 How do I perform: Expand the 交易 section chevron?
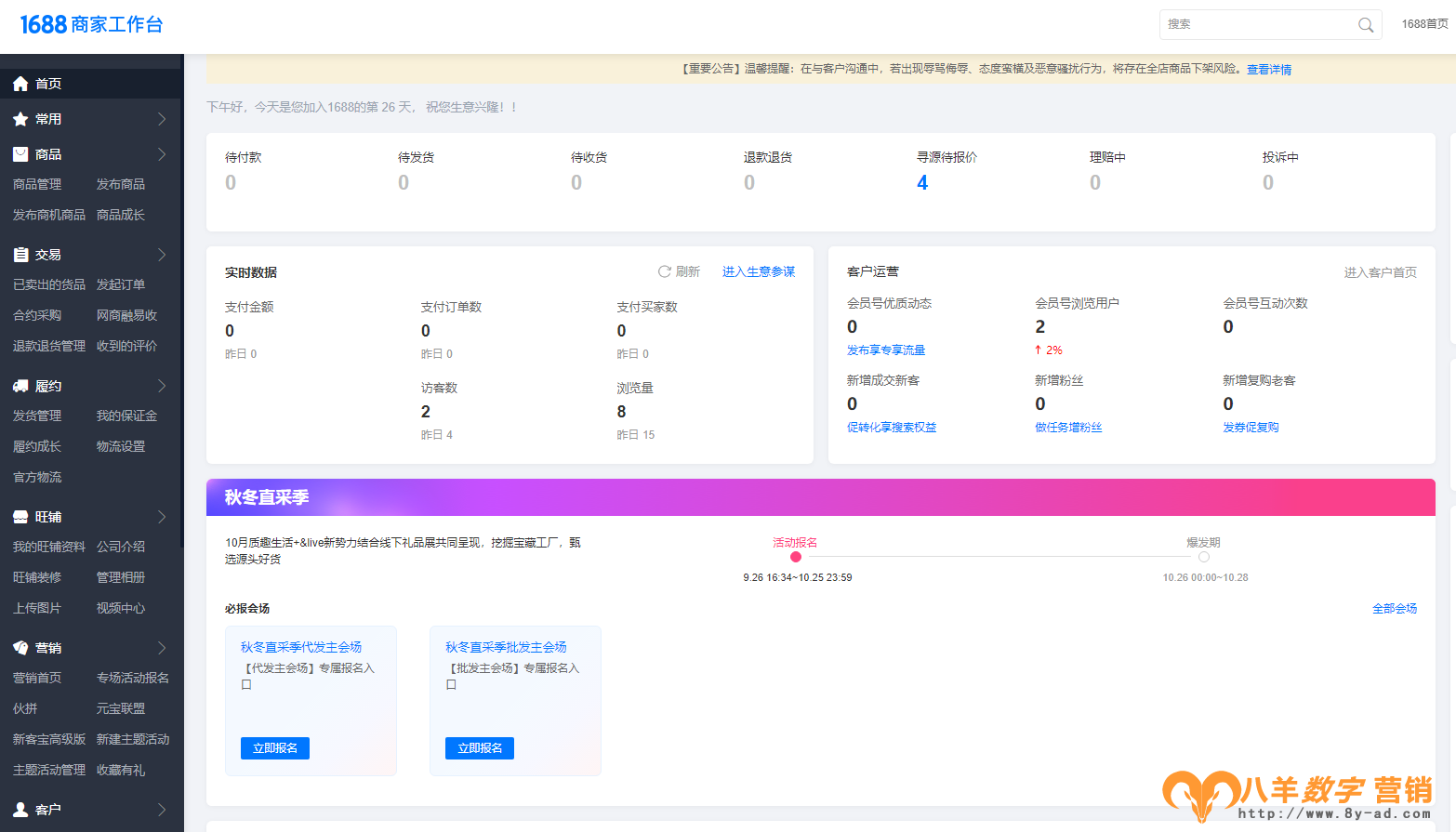pyautogui.click(x=162, y=255)
